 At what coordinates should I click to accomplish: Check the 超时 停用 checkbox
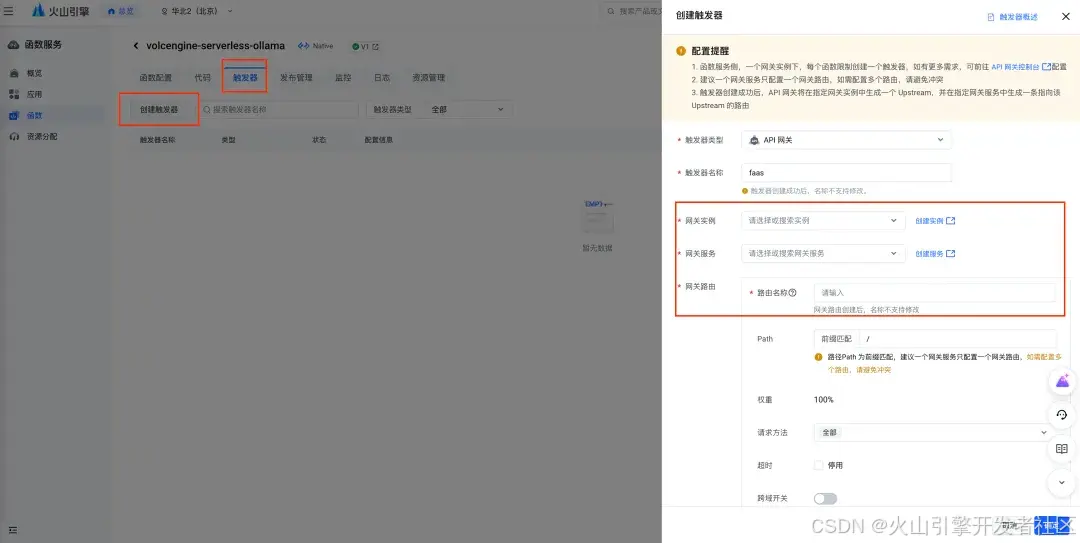818,466
